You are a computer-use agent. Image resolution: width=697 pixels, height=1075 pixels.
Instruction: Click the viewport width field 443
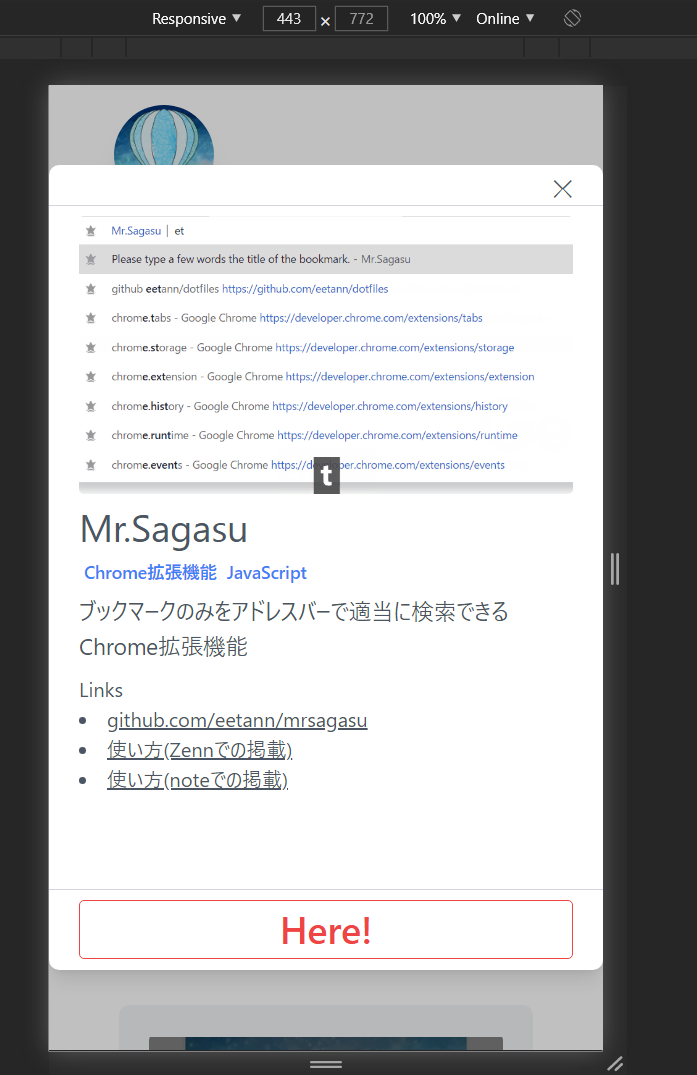click(x=289, y=19)
